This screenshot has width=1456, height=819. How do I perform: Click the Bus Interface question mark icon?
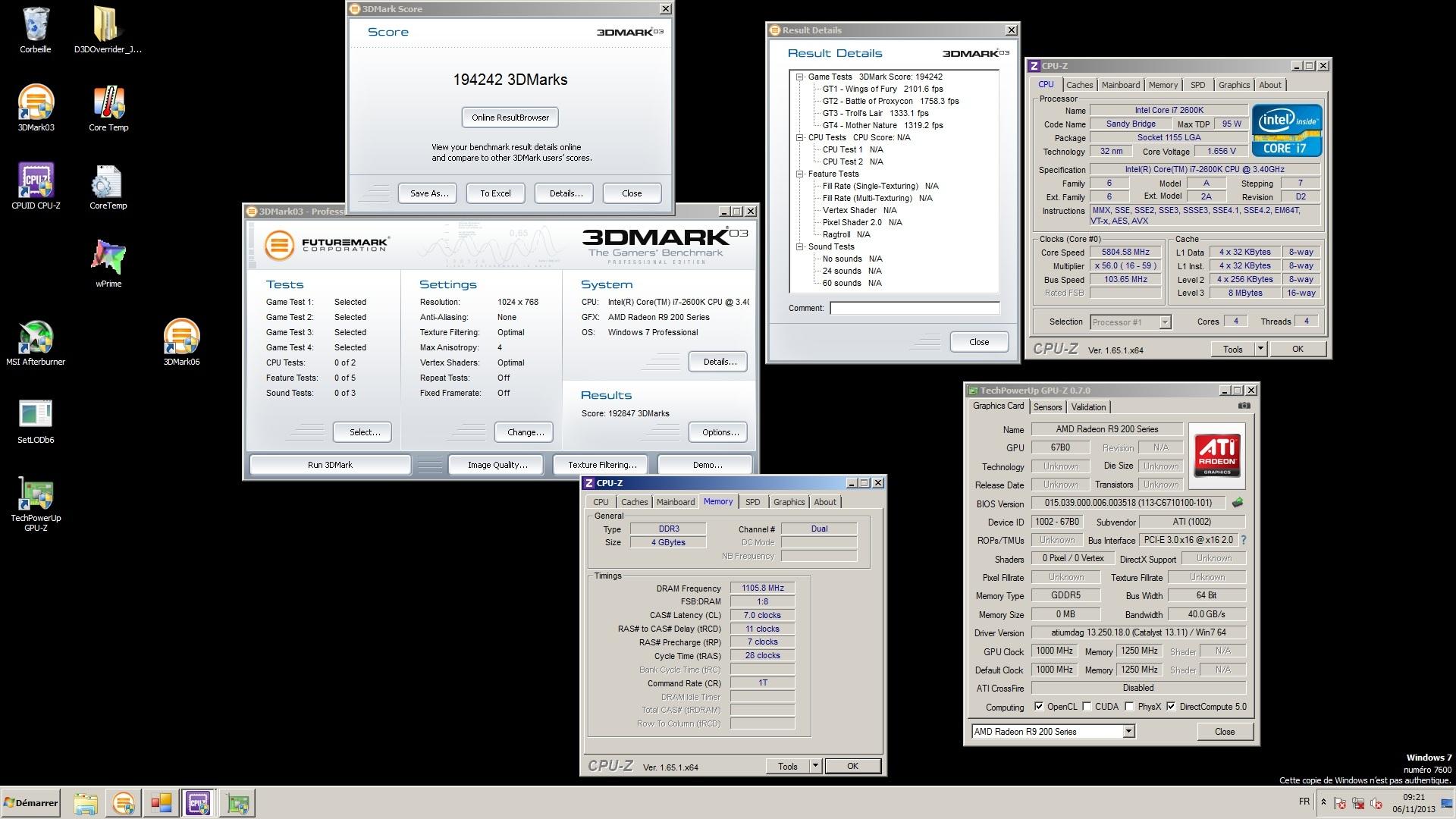(x=1244, y=540)
